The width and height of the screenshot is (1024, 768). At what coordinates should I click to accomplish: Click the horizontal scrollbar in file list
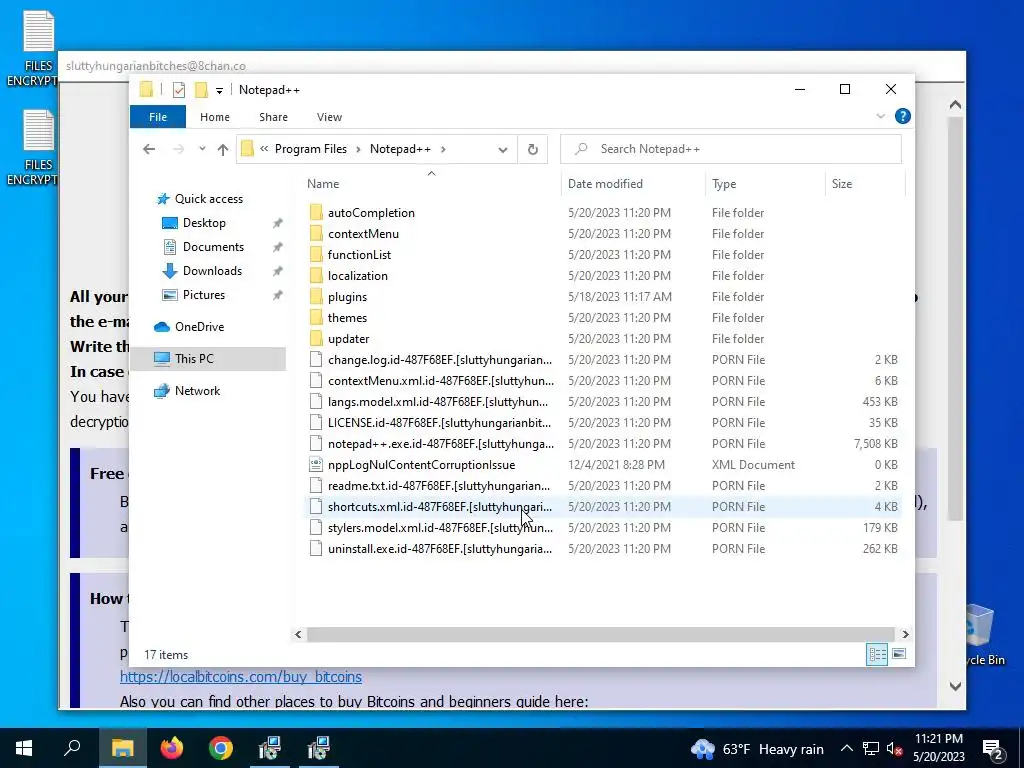pyautogui.click(x=600, y=634)
